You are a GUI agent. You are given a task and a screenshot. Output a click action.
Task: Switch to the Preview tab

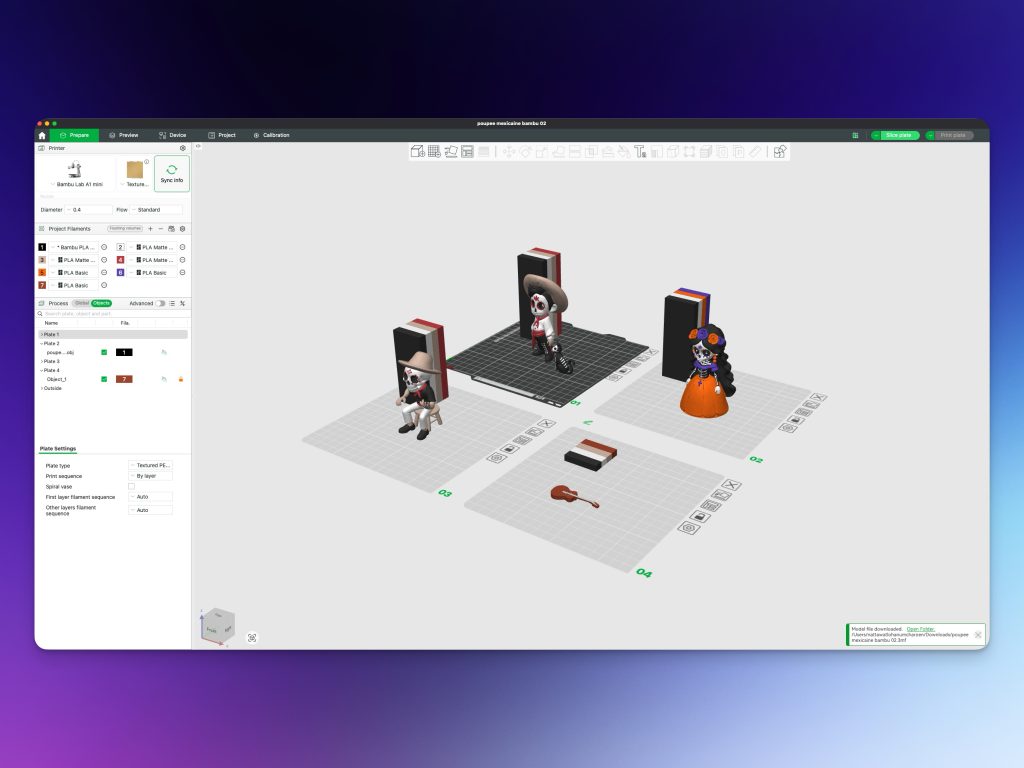coord(124,135)
